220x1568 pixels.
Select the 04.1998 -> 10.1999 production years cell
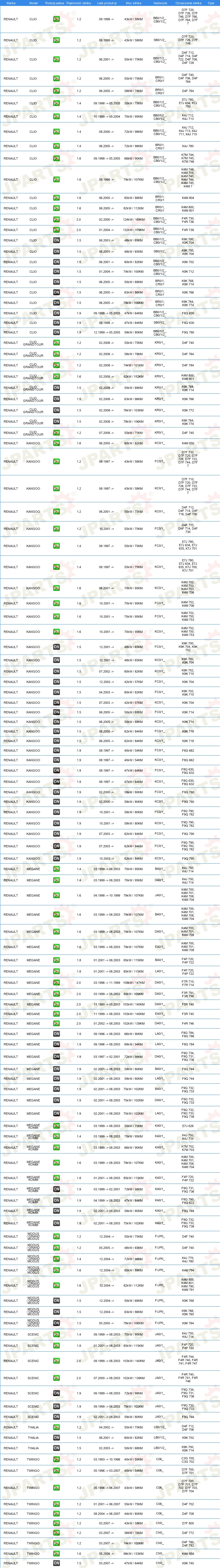(x=107, y=895)
